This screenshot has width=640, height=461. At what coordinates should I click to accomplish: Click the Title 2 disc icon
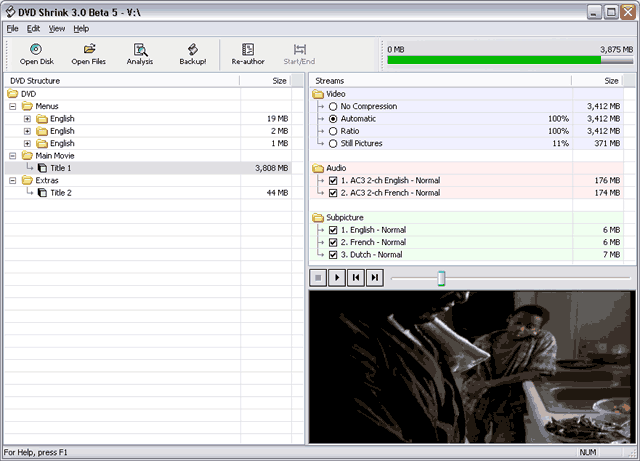tap(42, 193)
